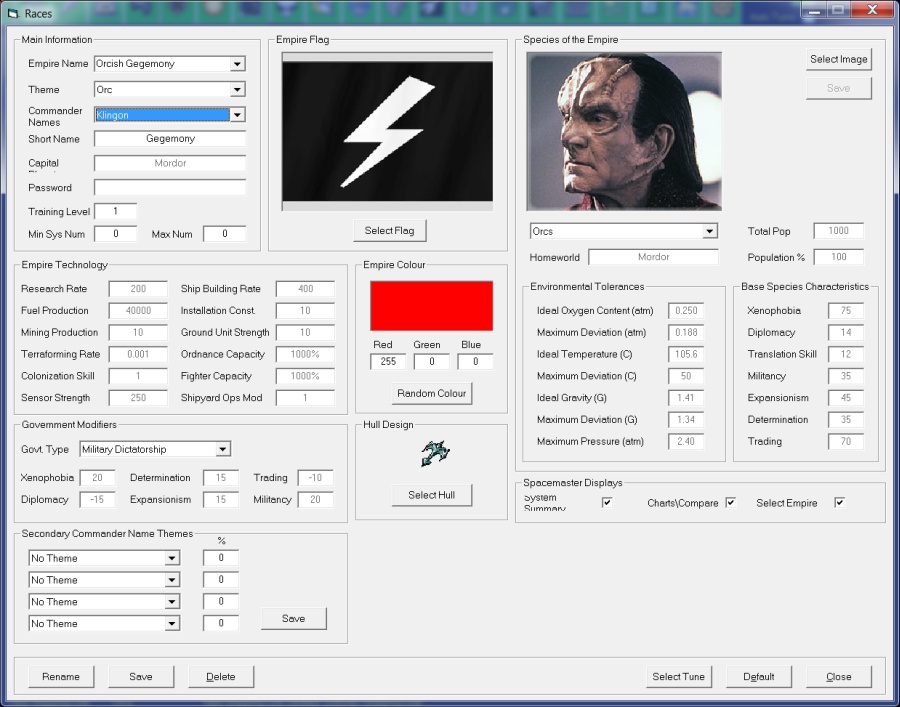Click the Select Flag button
900x707 pixels.
(x=389, y=231)
